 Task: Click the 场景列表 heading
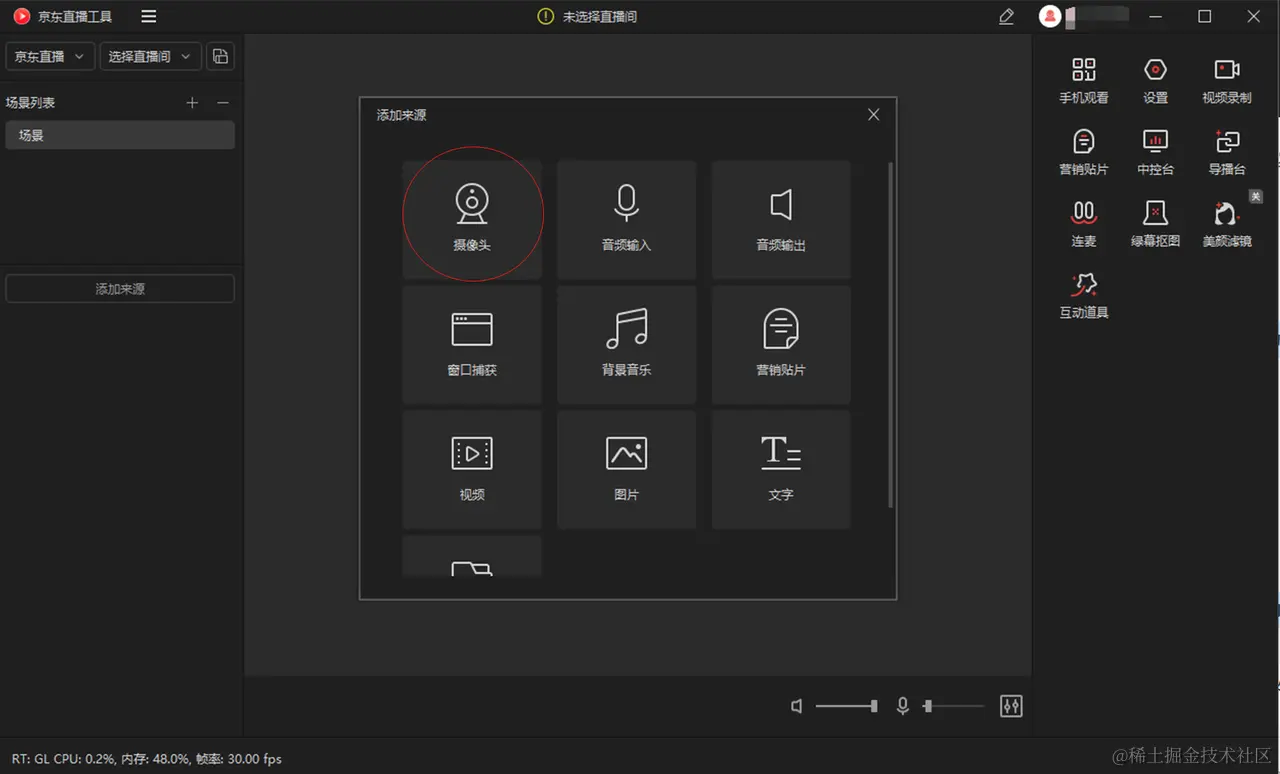30,103
